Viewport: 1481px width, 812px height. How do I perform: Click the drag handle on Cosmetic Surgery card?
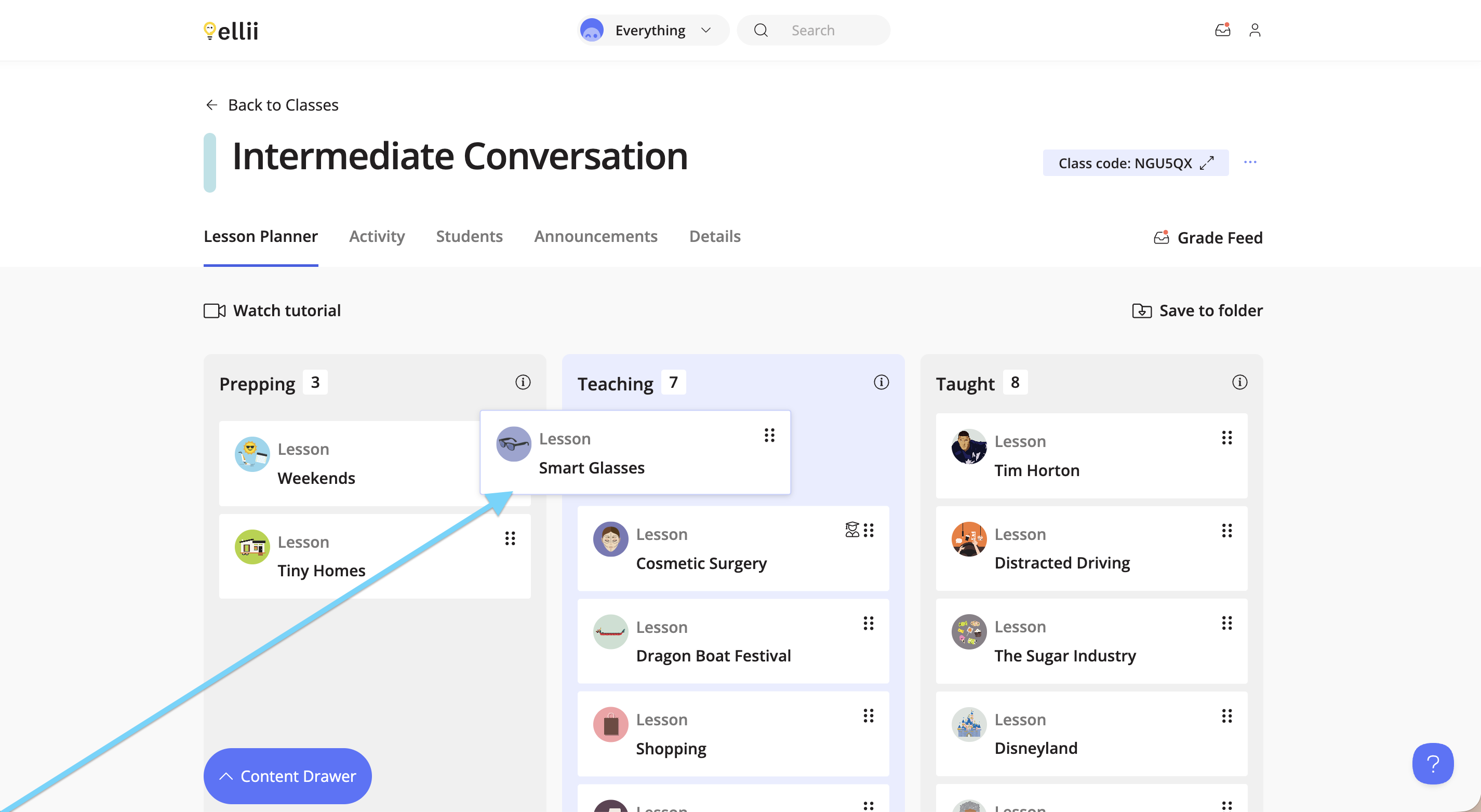[x=869, y=531]
